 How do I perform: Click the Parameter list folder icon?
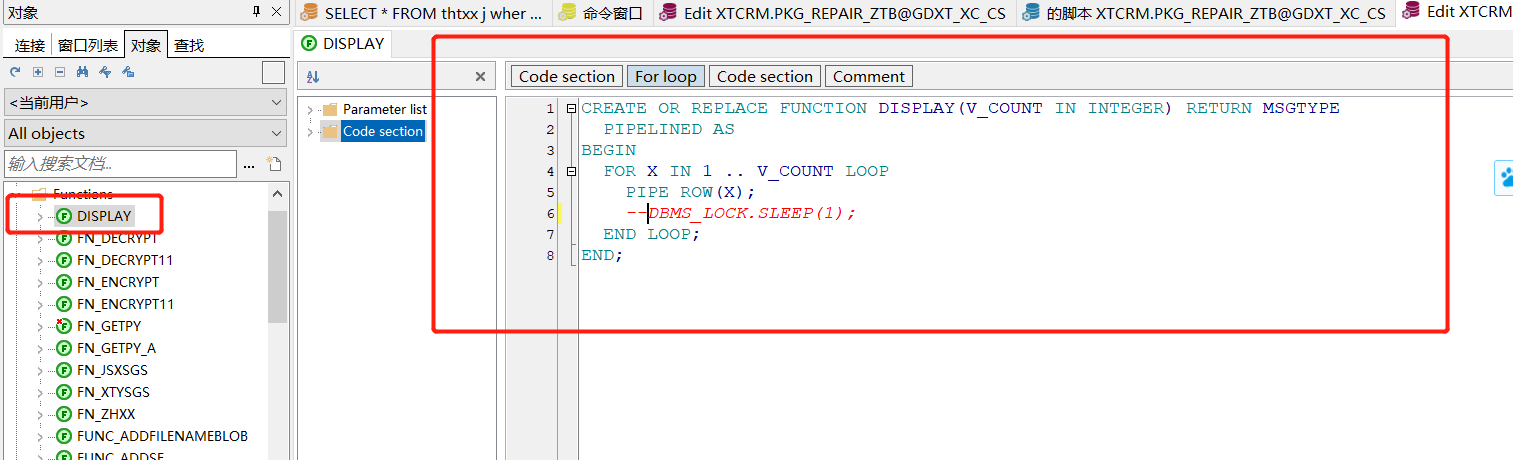pos(330,109)
